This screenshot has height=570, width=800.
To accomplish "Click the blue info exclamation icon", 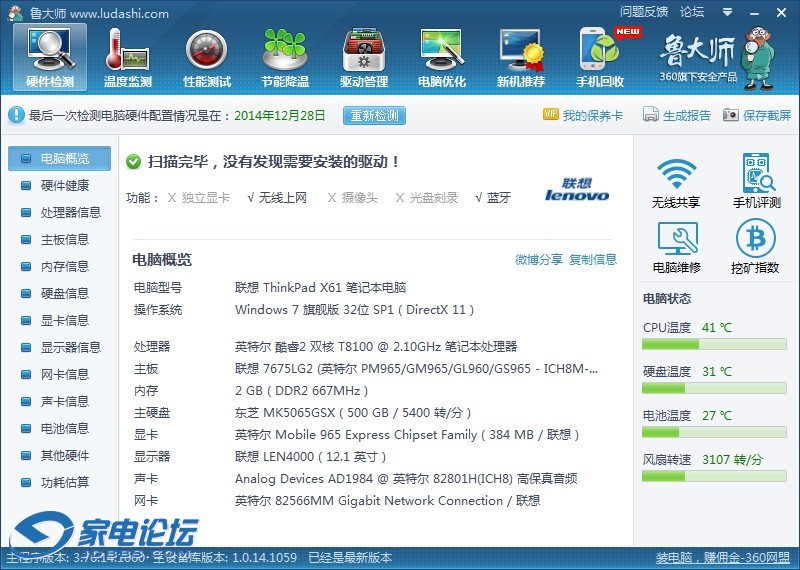I will coord(16,114).
